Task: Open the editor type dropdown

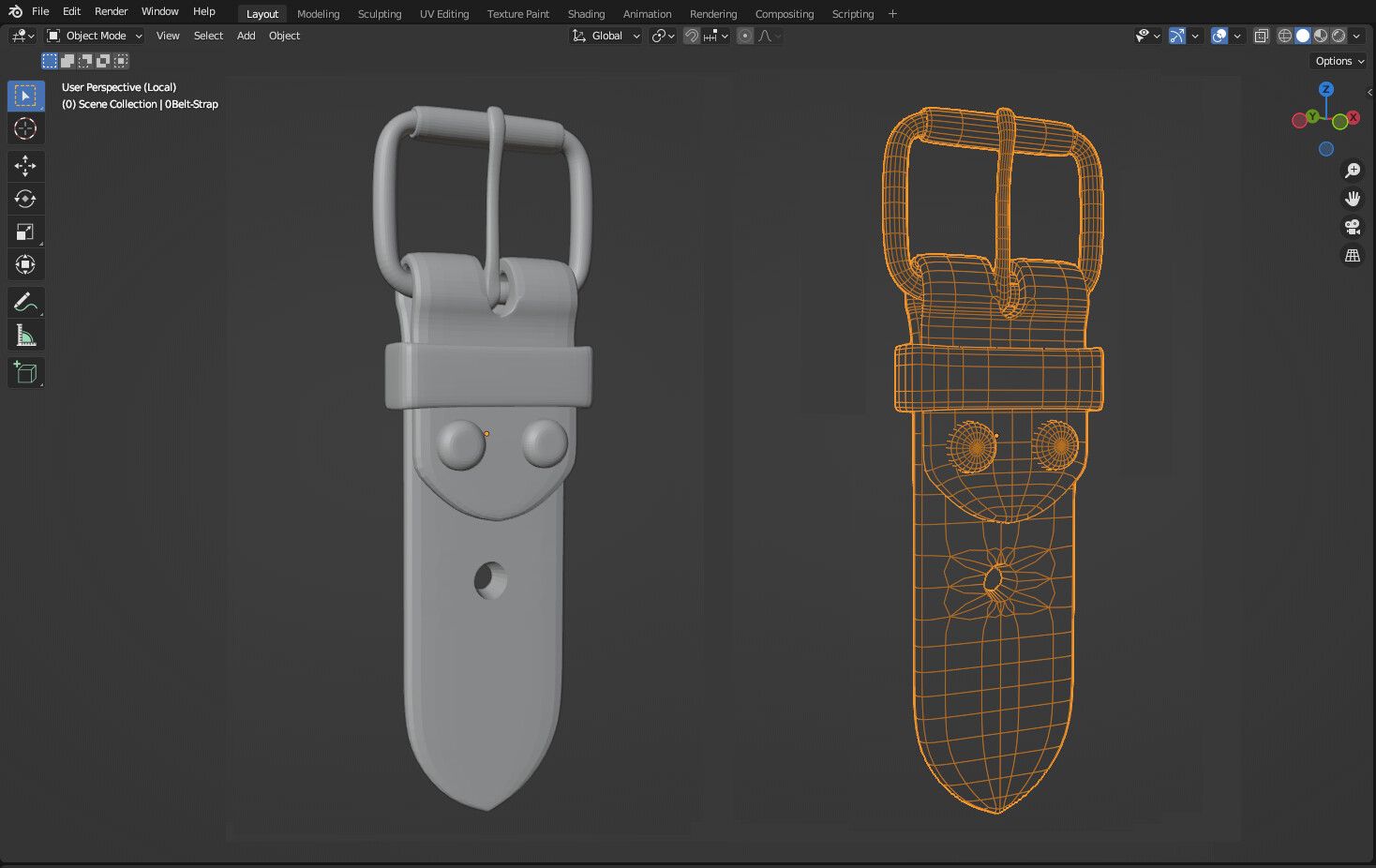Action: coord(22,36)
